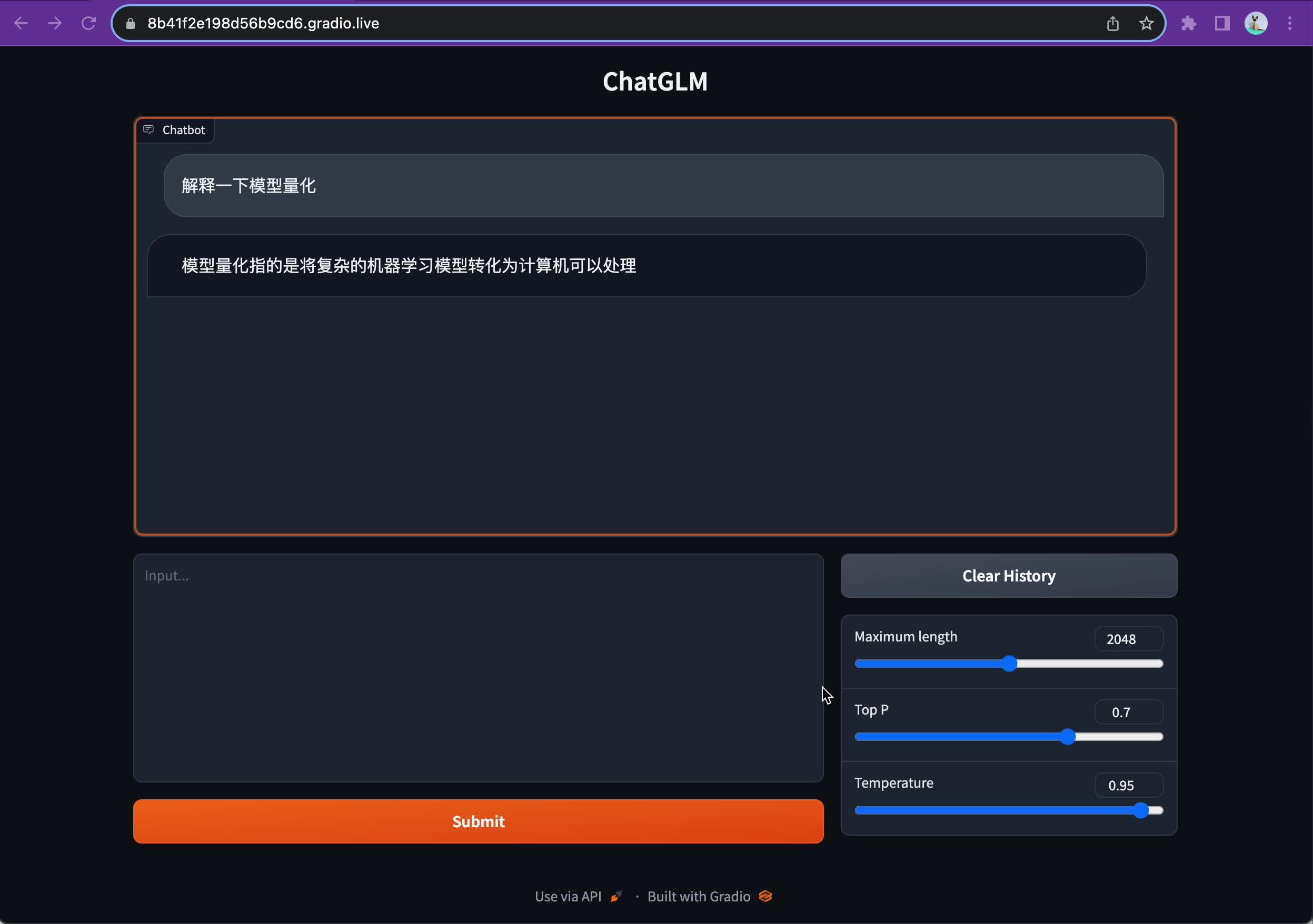Image resolution: width=1313 pixels, height=924 pixels.
Task: Click the lock icon in the address bar
Action: (x=131, y=24)
